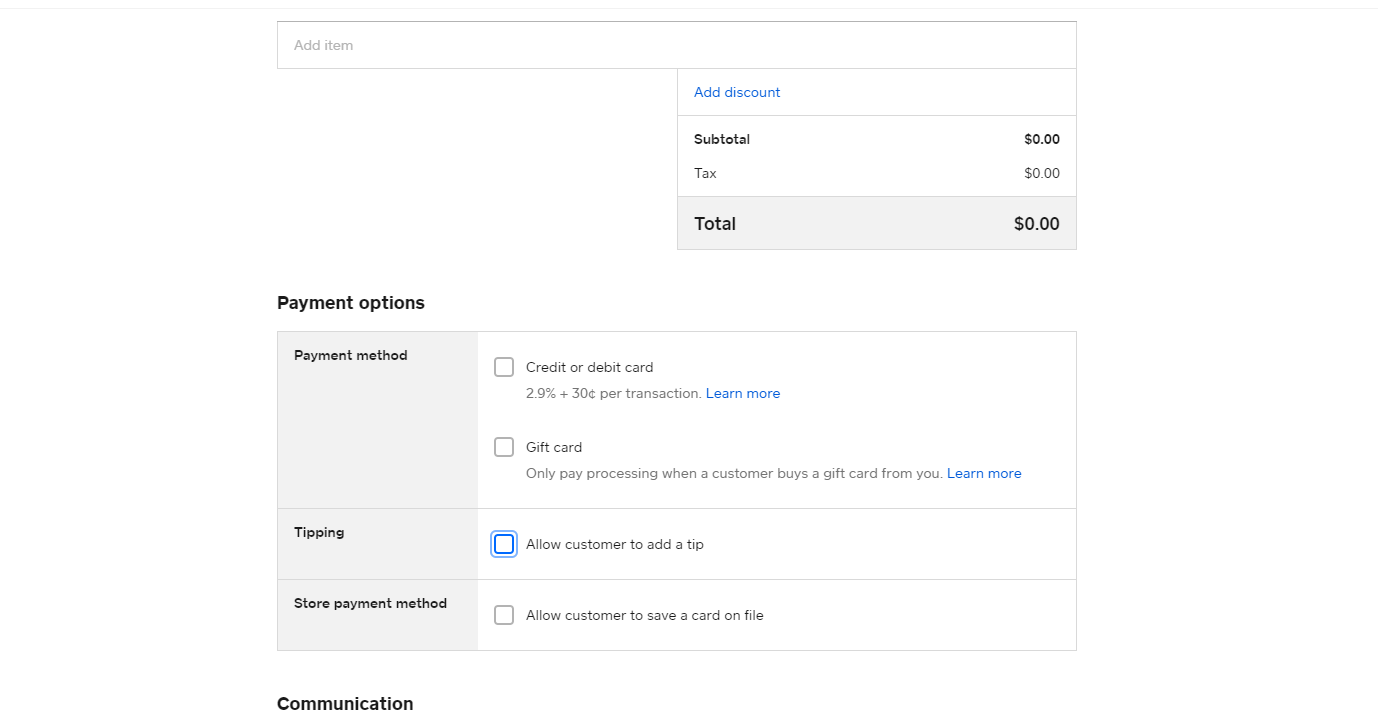Click the Subtotal amount value

coord(1041,139)
